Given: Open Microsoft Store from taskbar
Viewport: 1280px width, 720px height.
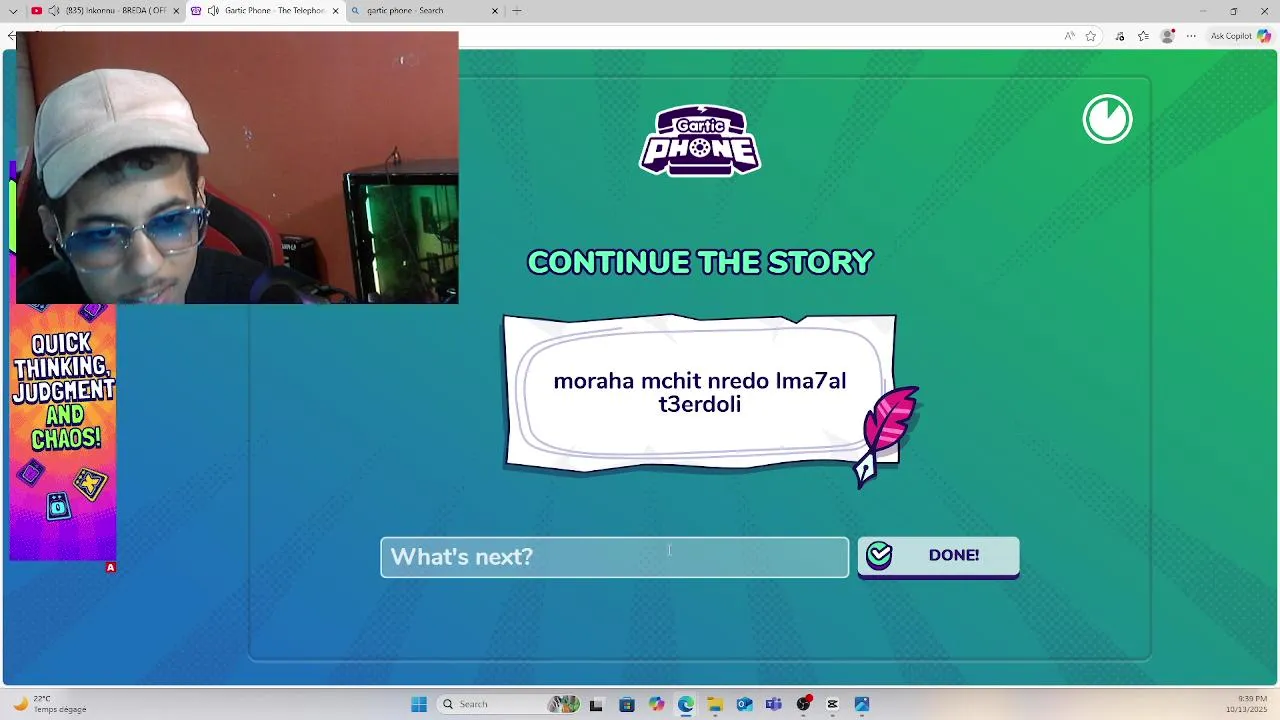Looking at the screenshot, I should point(626,704).
